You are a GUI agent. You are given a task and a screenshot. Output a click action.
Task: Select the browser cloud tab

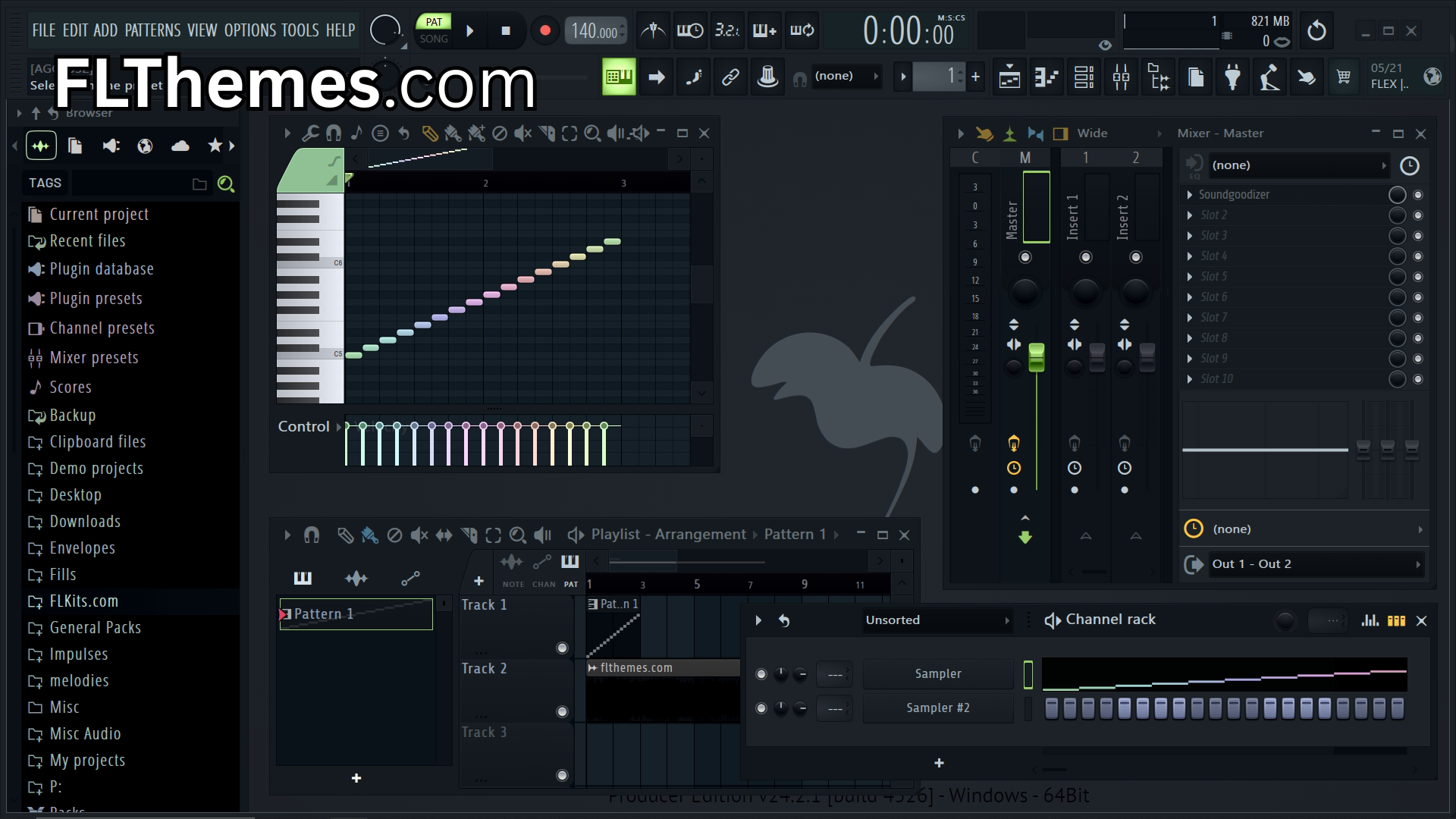[x=180, y=146]
